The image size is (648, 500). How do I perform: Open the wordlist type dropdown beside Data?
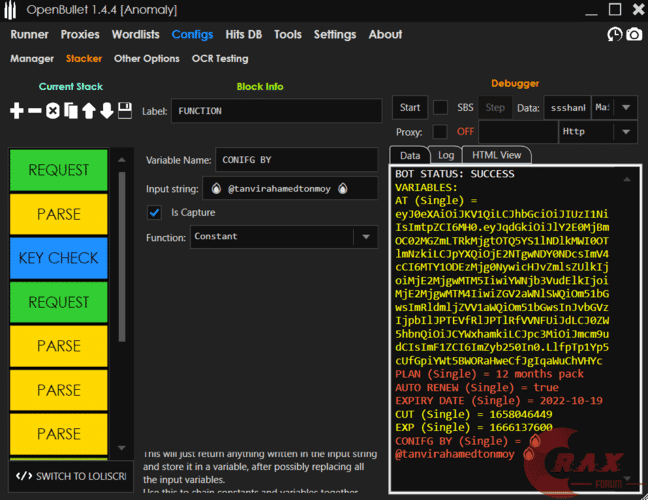[x=625, y=107]
